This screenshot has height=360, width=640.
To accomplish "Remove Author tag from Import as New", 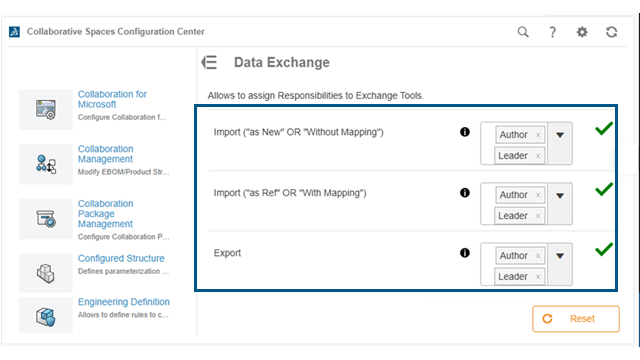I will coord(538,135).
